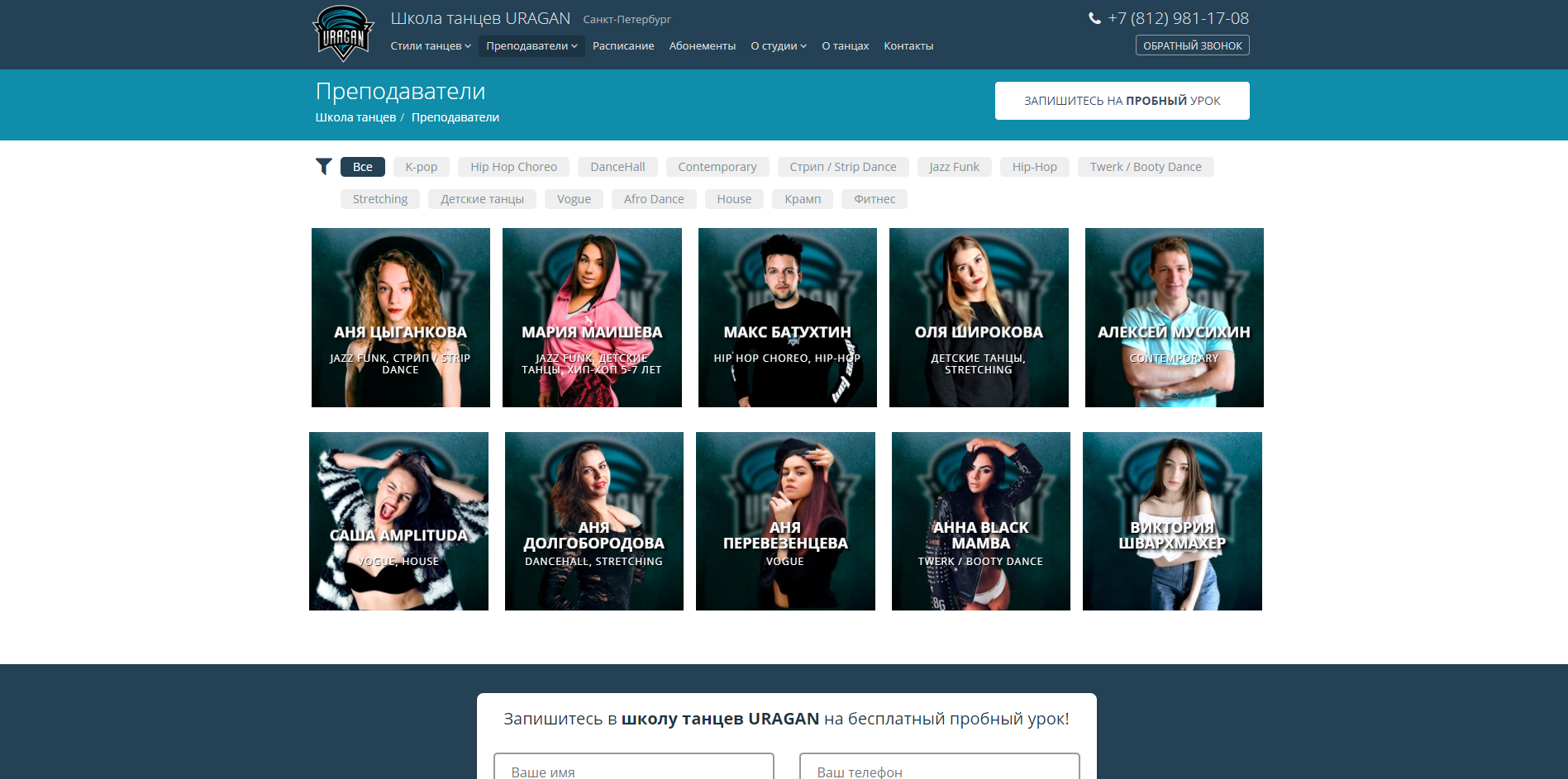
Task: Filter by Hip Hop Choreo style
Action: (514, 167)
